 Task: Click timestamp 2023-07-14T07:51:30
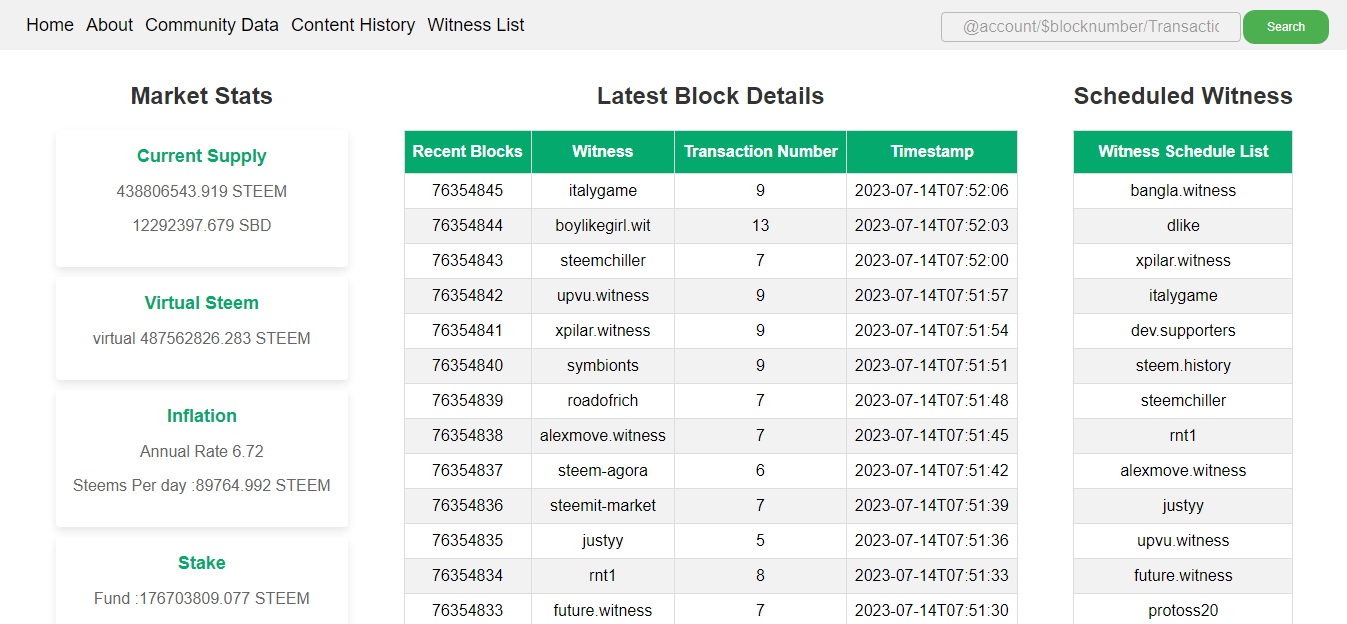(x=932, y=611)
